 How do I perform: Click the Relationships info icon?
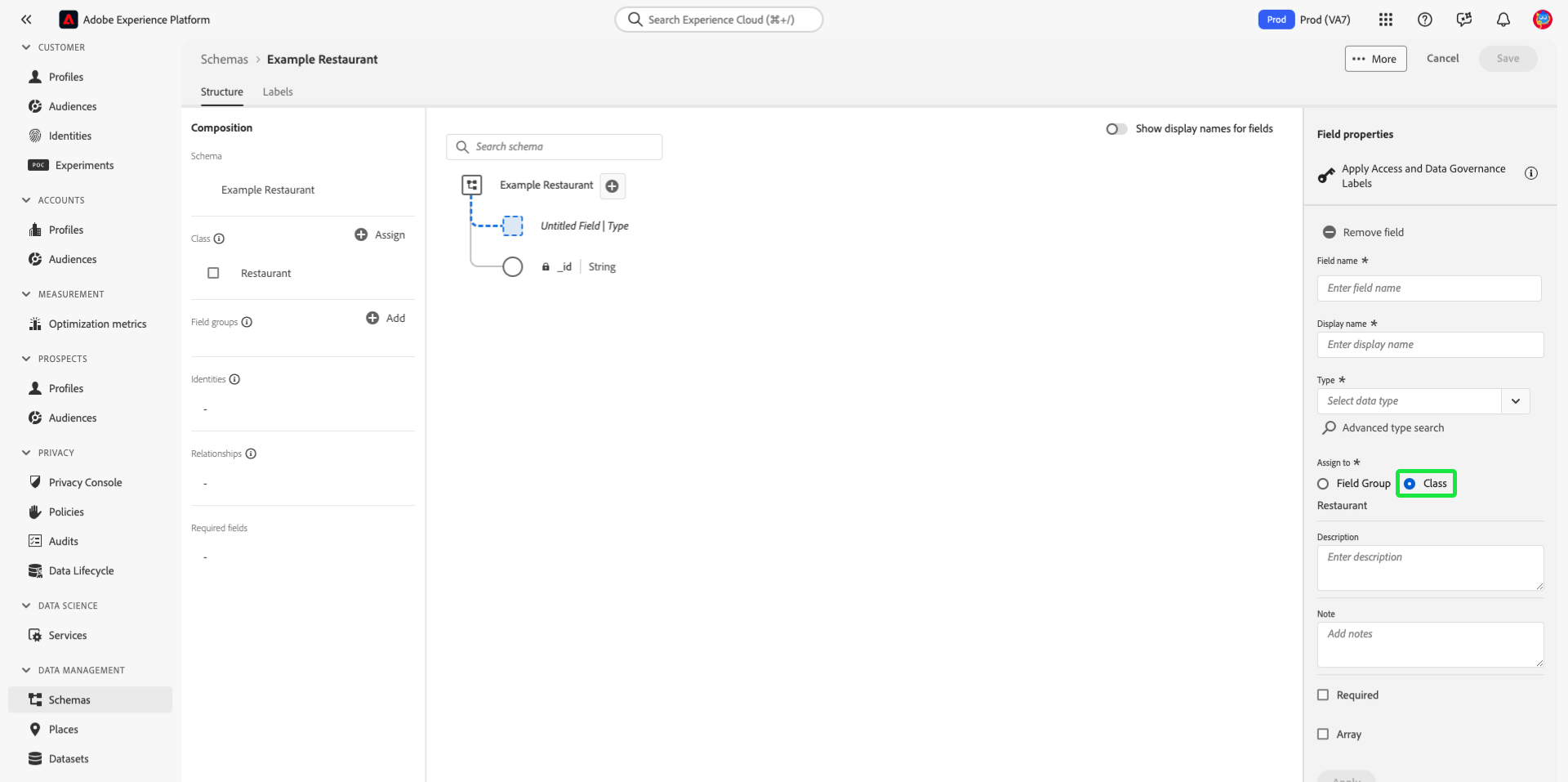click(x=251, y=454)
